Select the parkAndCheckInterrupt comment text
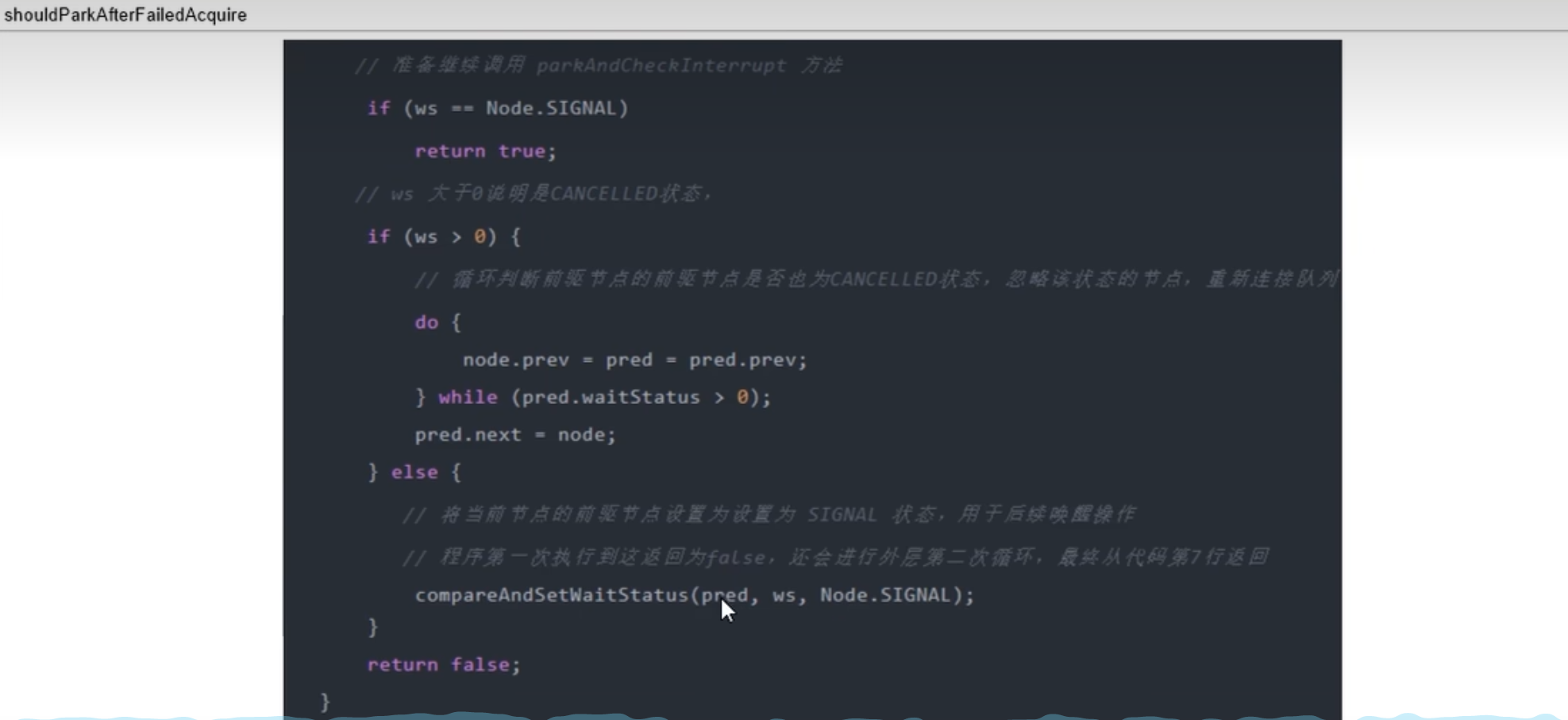 pos(595,65)
